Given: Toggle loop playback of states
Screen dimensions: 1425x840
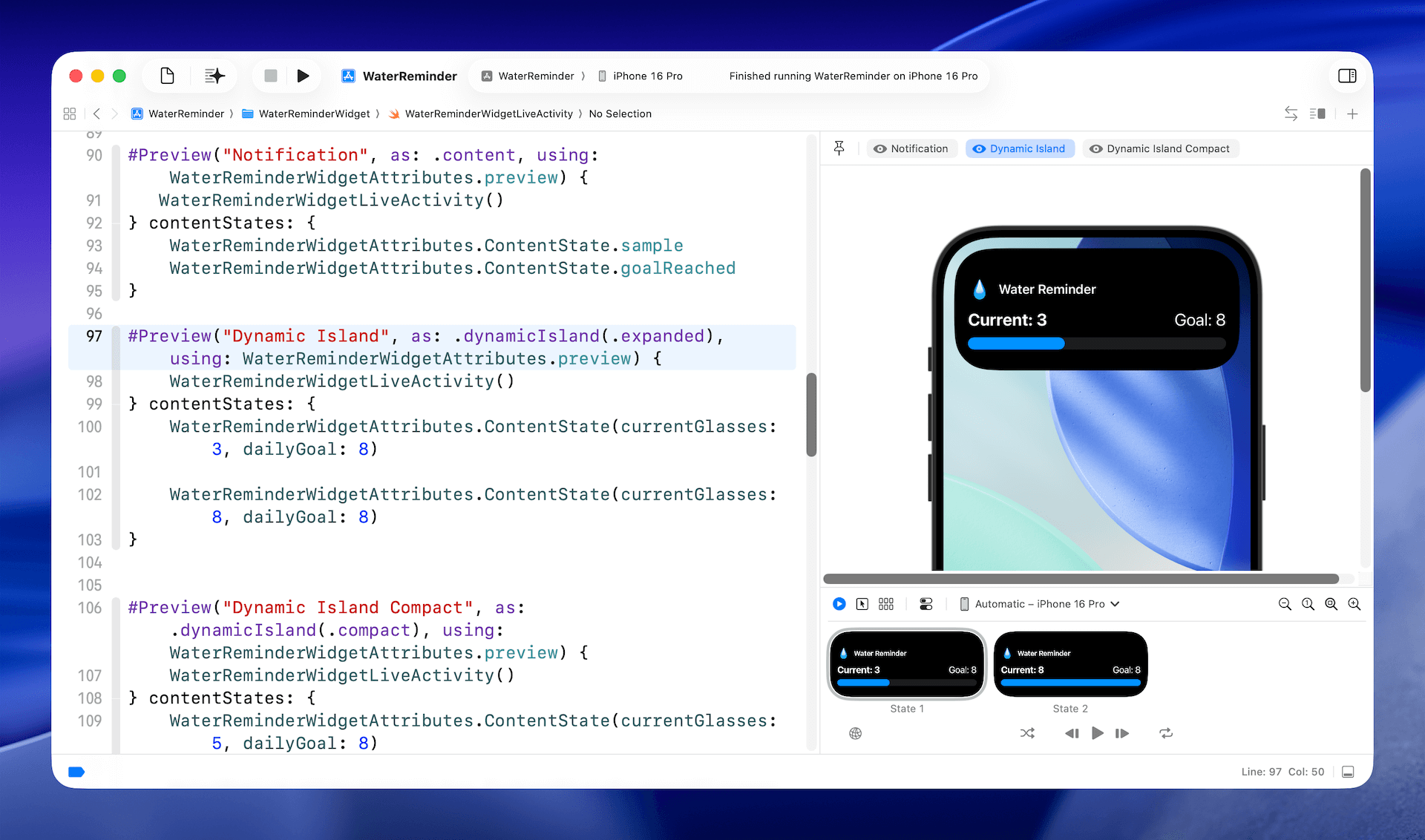Looking at the screenshot, I should pyautogui.click(x=1166, y=733).
